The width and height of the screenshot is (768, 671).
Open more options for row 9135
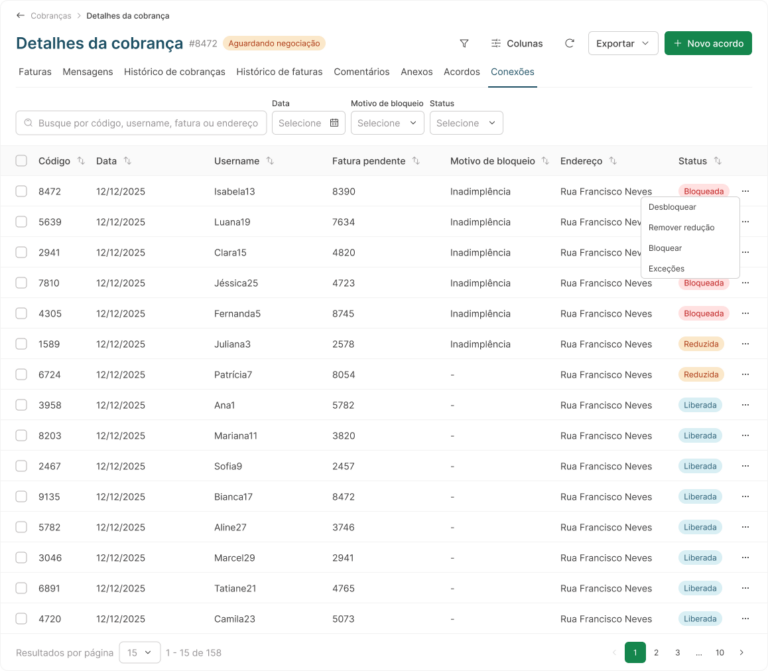coord(745,497)
